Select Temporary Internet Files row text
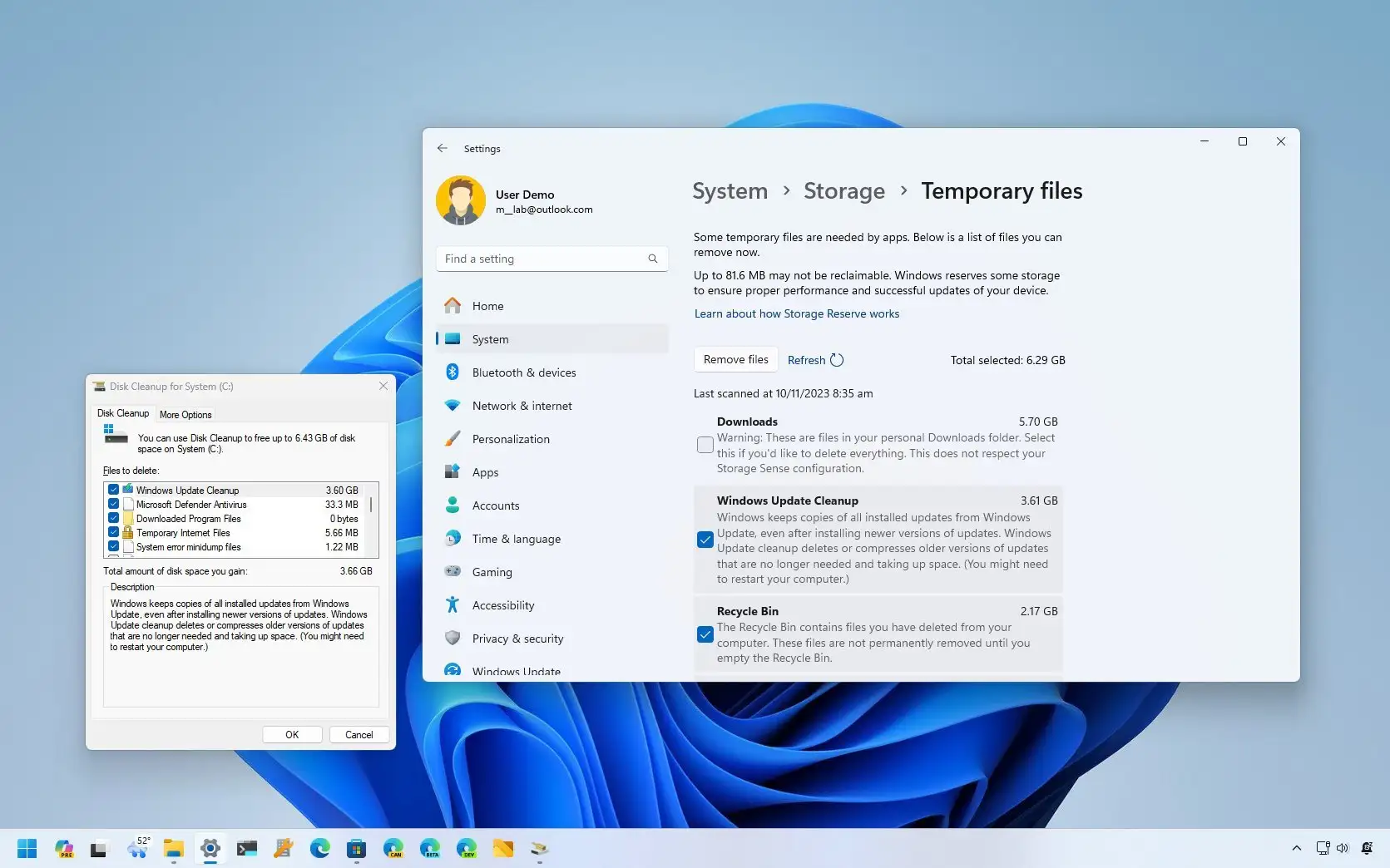1390x868 pixels. [183, 533]
